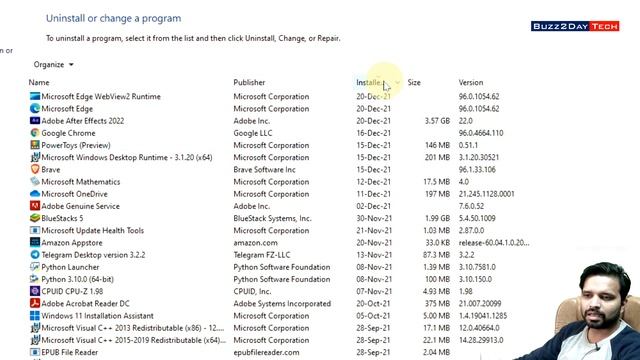Select the CPUID CPU-Z 1.98 entry
This screenshot has width=640, height=360.
(72, 292)
